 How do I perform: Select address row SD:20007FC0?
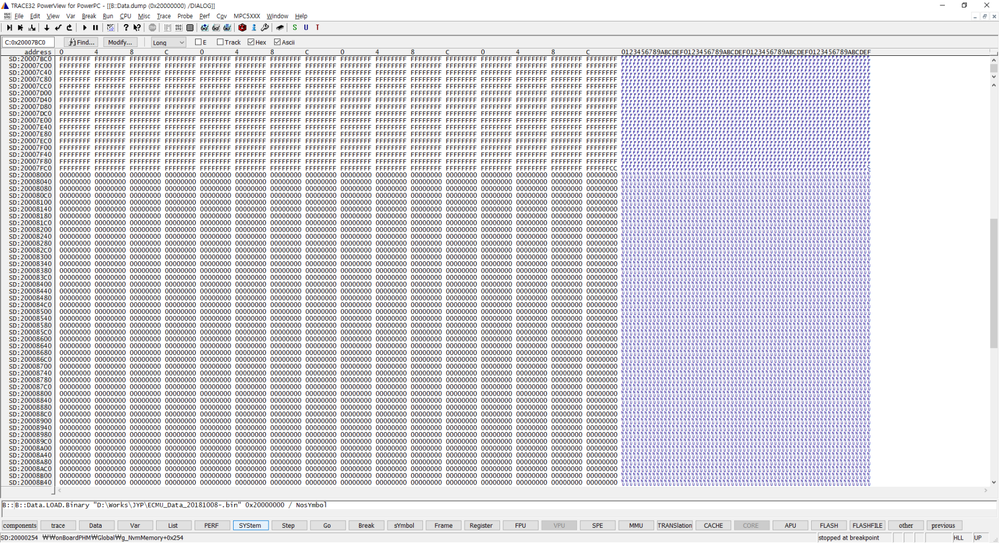pyautogui.click(x=30, y=168)
